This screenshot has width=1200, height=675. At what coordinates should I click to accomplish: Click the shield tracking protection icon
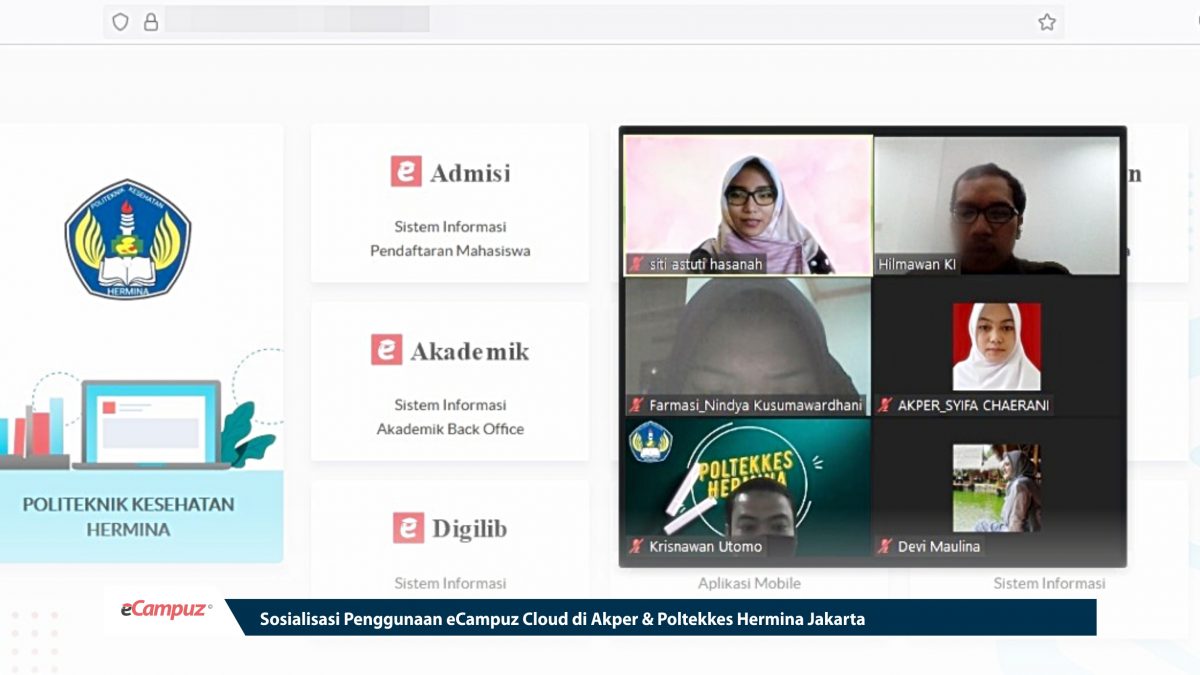(x=120, y=22)
